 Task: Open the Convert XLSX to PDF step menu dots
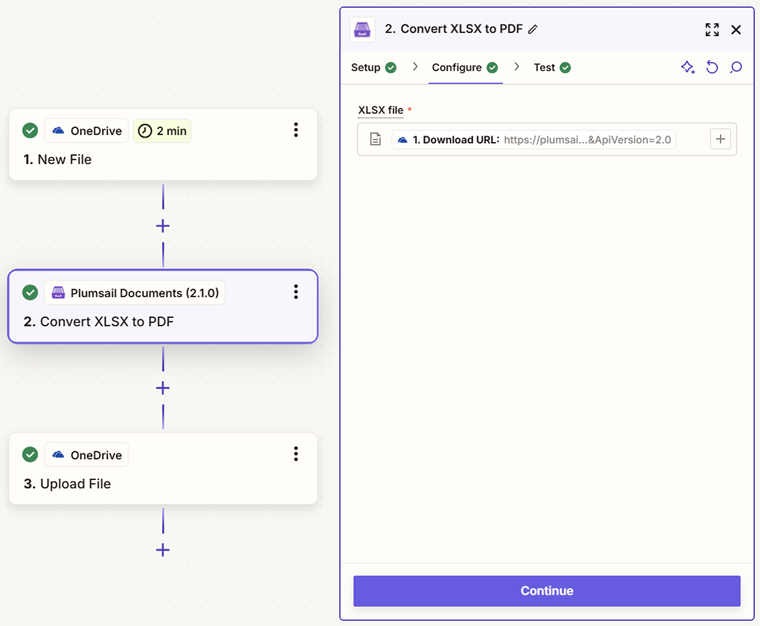point(296,292)
